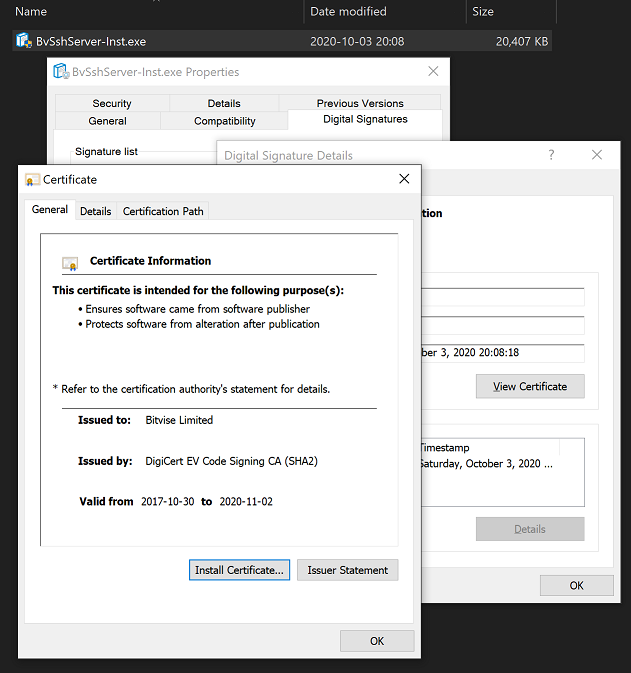631x673 pixels.
Task: Close the Digital Signature Details dialog
Action: [x=597, y=155]
